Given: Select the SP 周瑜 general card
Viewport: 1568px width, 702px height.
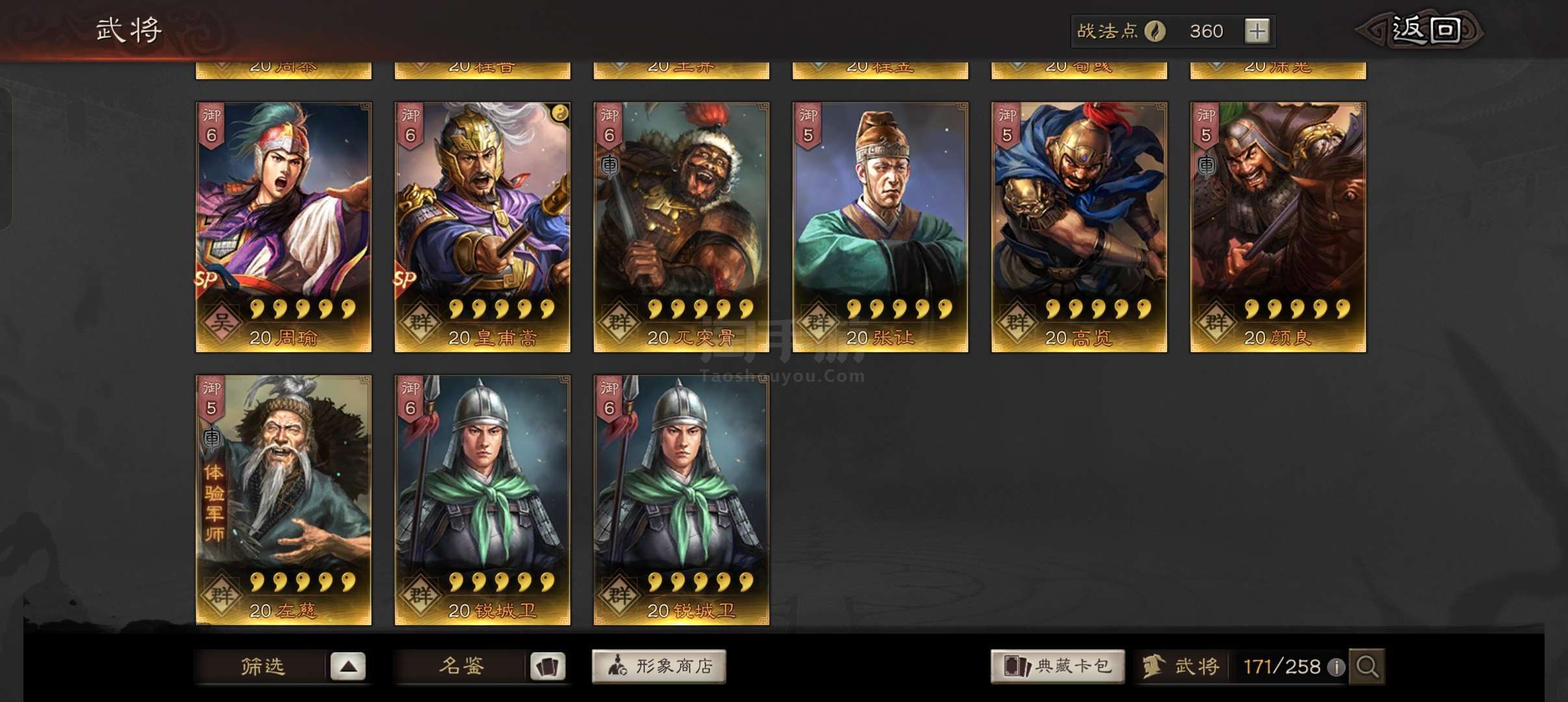Looking at the screenshot, I should (283, 227).
